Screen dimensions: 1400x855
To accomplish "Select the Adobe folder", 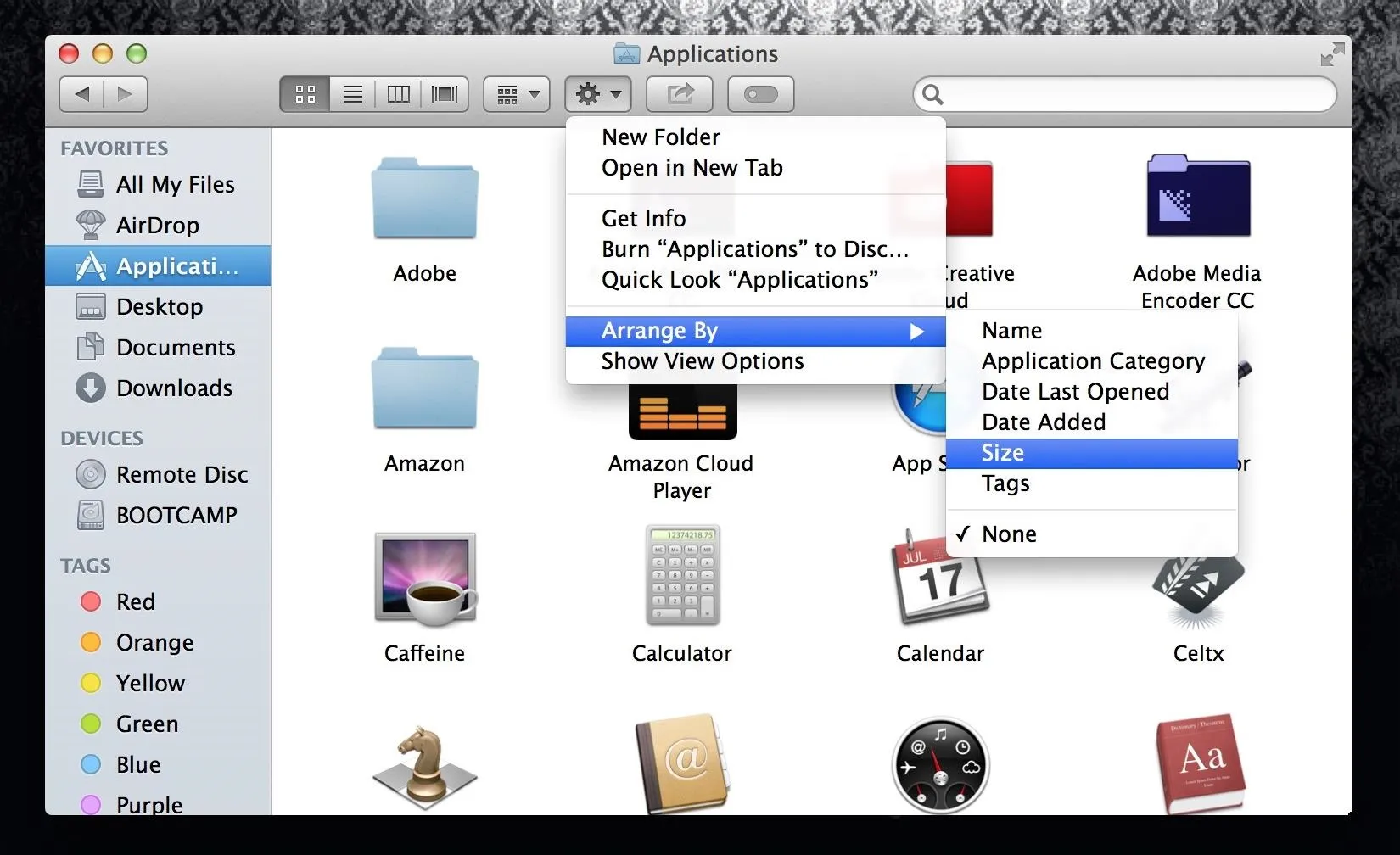I will pyautogui.click(x=425, y=198).
